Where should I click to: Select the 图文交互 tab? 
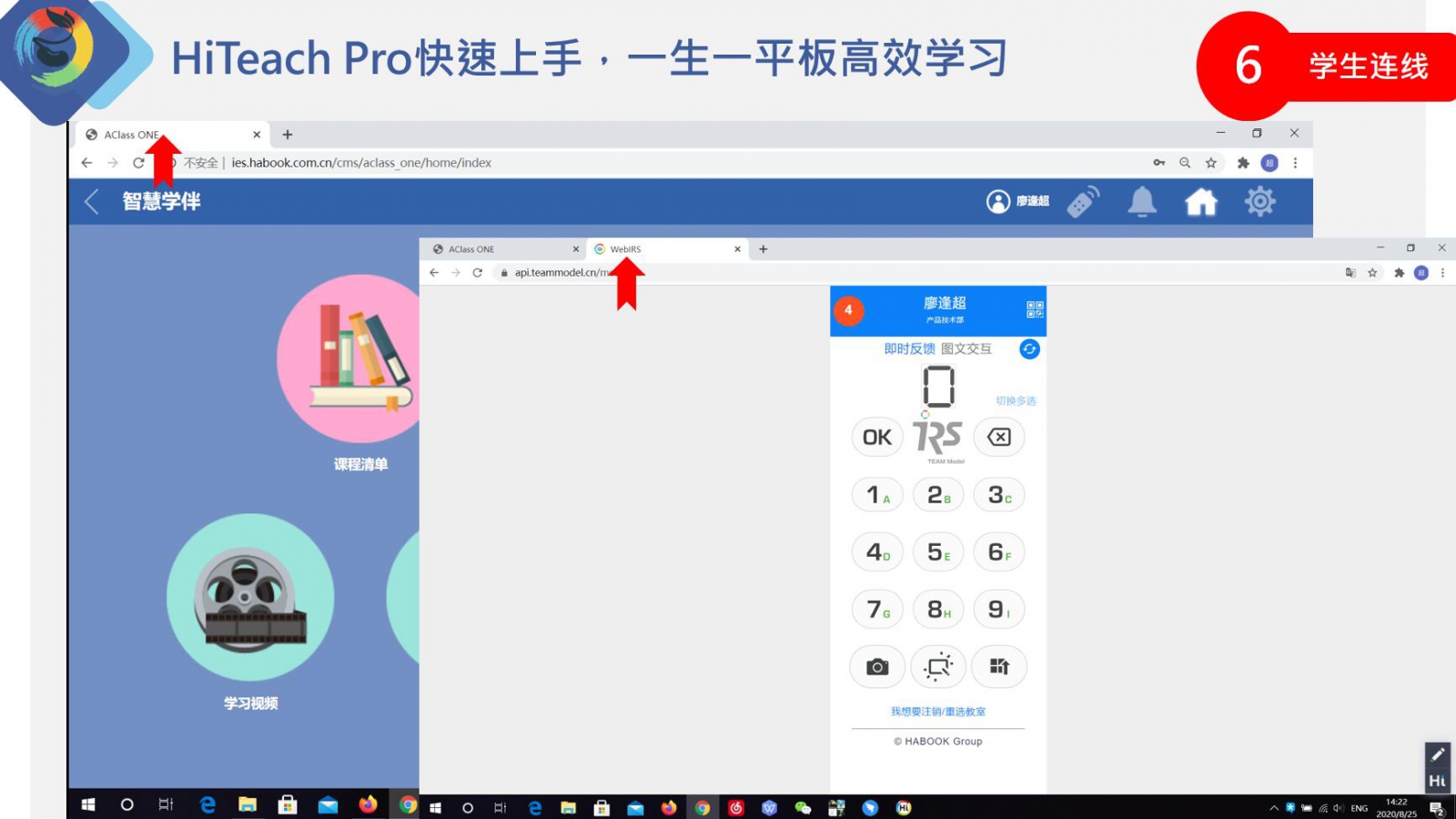coord(966,349)
